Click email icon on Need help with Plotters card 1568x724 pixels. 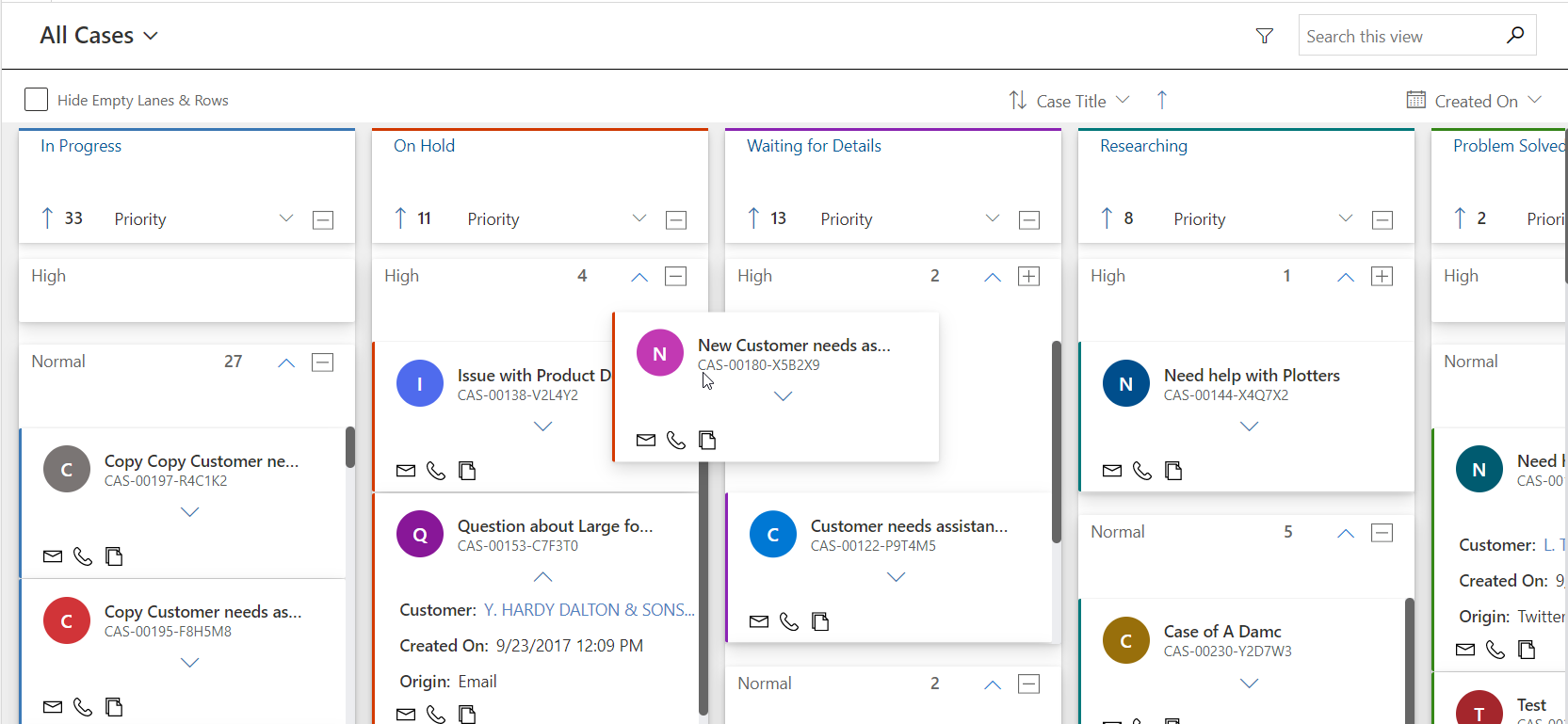1112,471
